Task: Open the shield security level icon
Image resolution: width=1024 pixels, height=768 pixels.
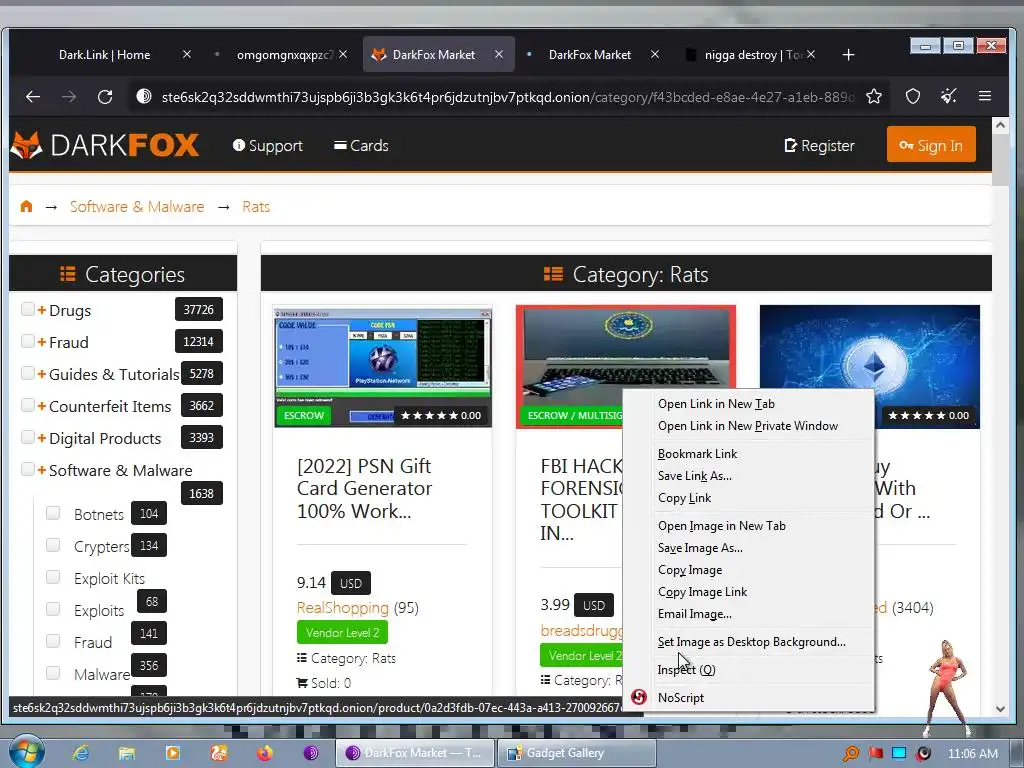Action: coord(913,97)
